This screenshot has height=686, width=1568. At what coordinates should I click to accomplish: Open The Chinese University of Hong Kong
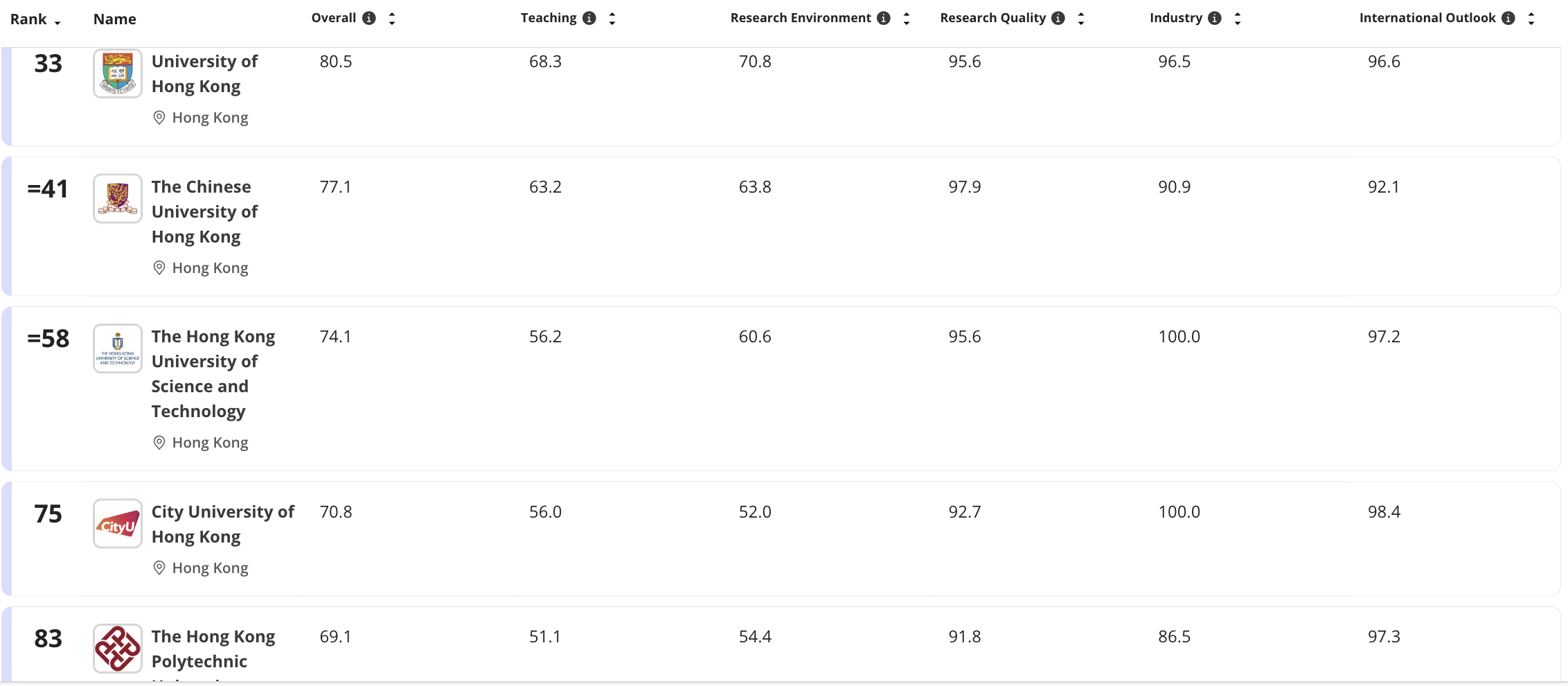(204, 211)
